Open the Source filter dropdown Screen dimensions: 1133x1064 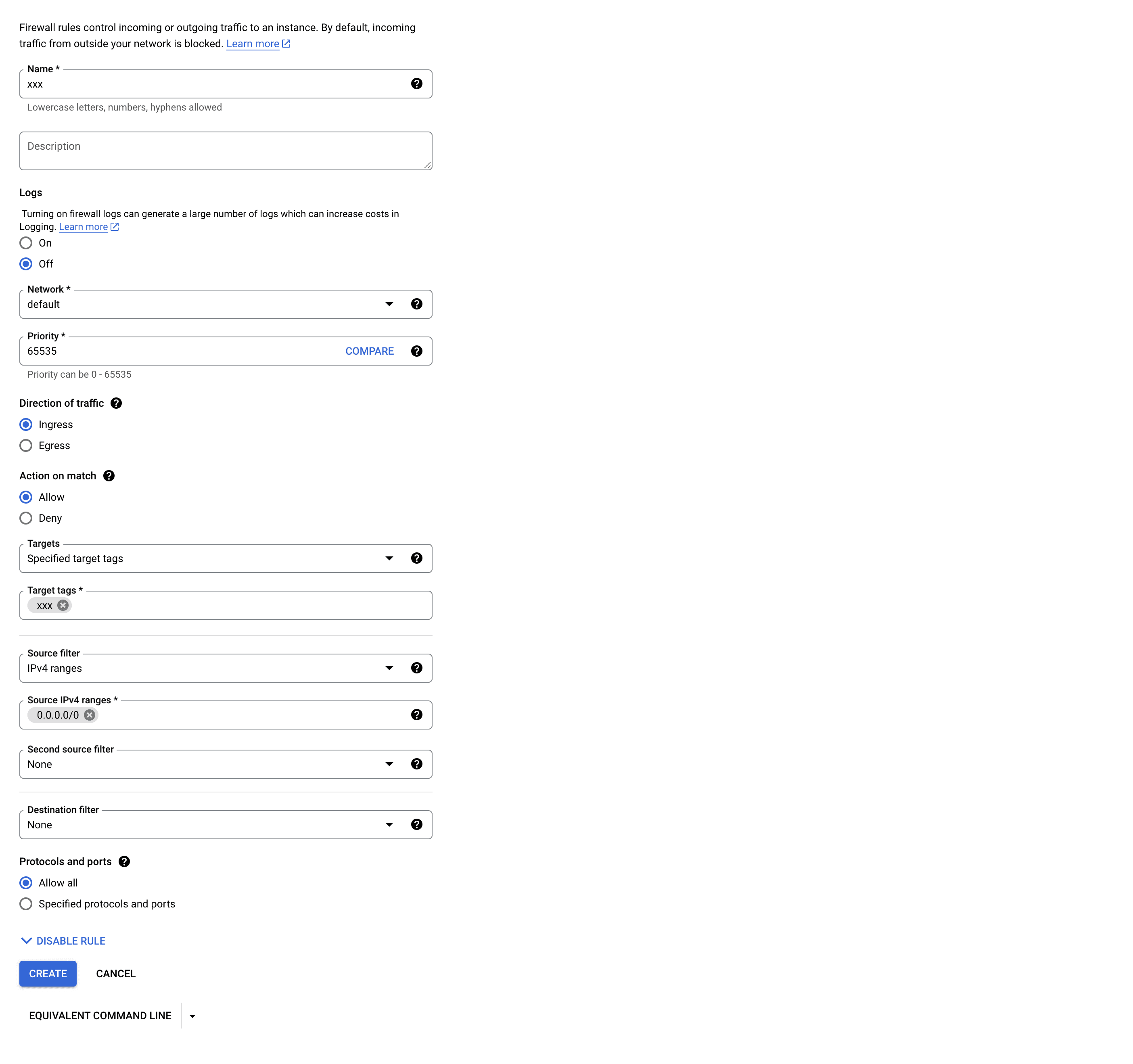pyautogui.click(x=389, y=668)
